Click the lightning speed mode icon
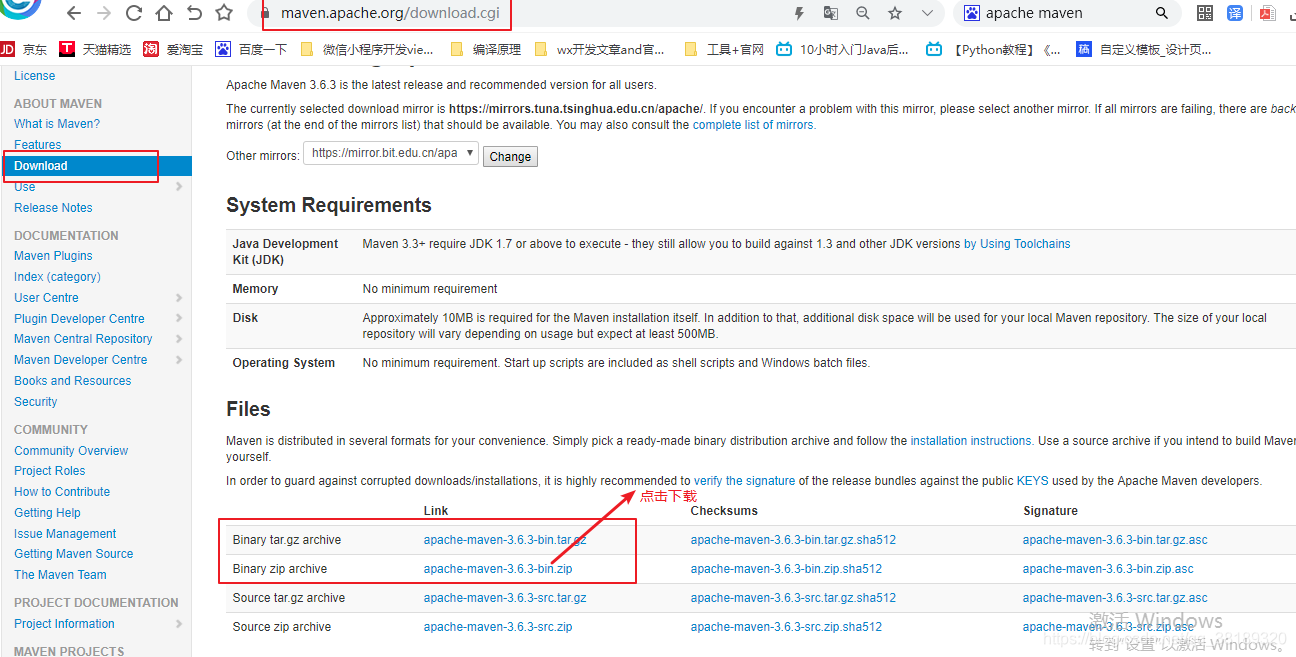The width and height of the screenshot is (1296, 657). pyautogui.click(x=799, y=13)
